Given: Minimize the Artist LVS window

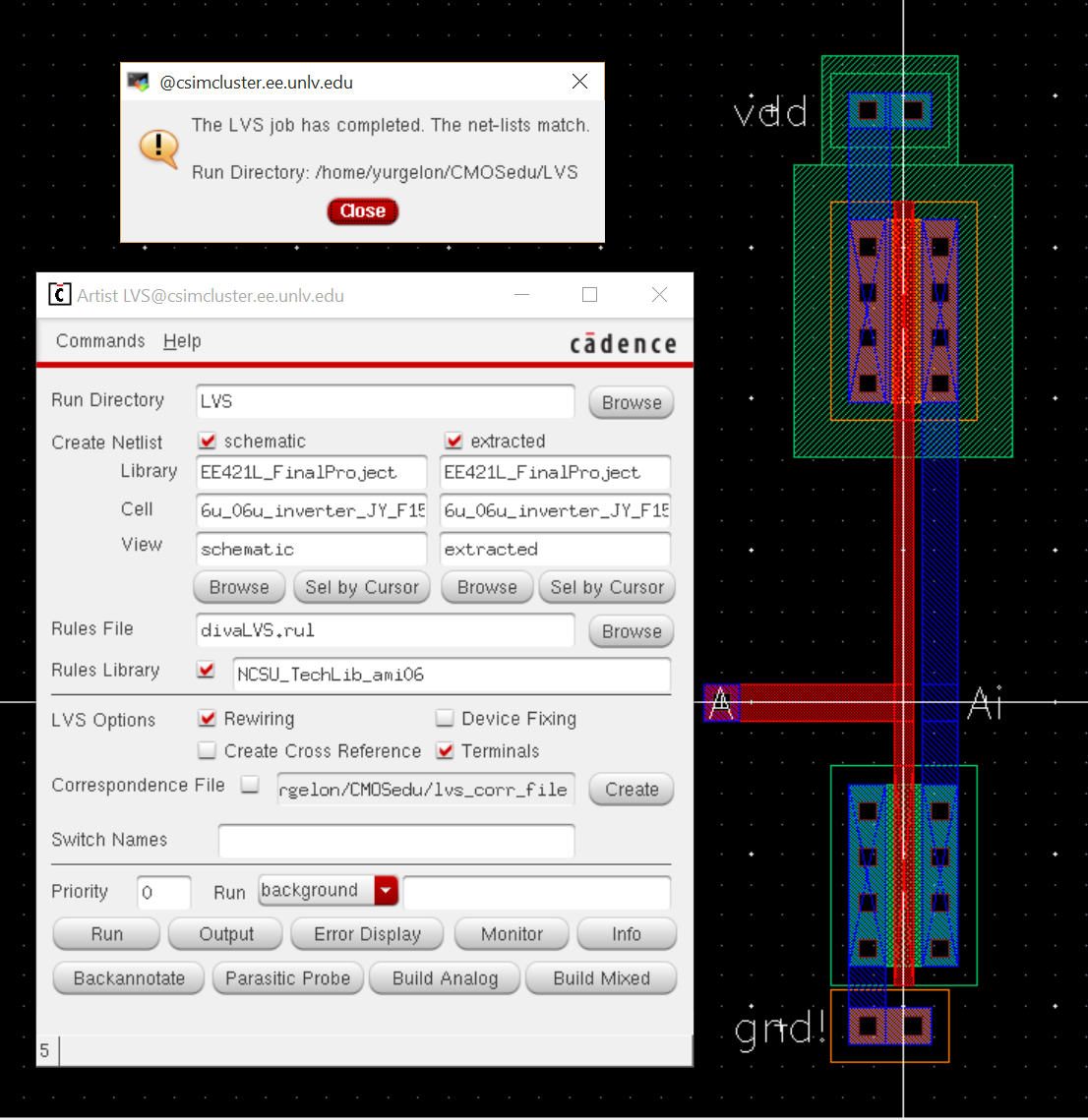Looking at the screenshot, I should coord(522,294).
